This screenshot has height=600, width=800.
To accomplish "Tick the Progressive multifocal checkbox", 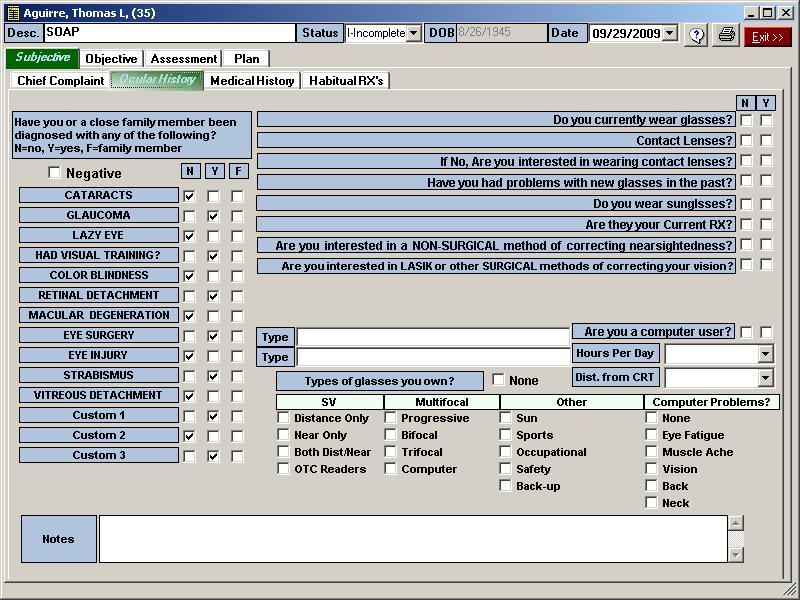I will click(391, 418).
